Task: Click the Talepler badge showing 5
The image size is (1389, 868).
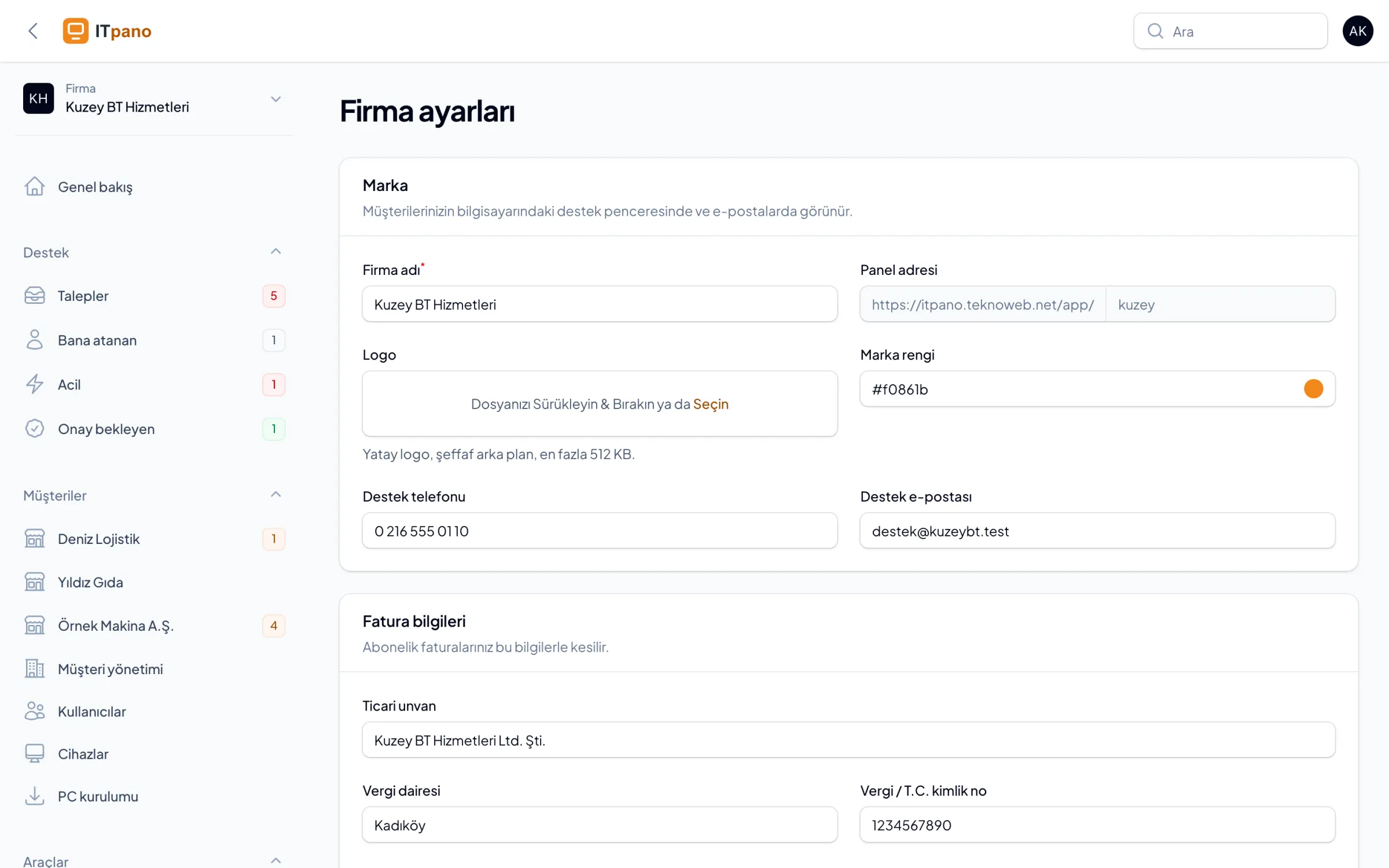Action: click(x=274, y=296)
